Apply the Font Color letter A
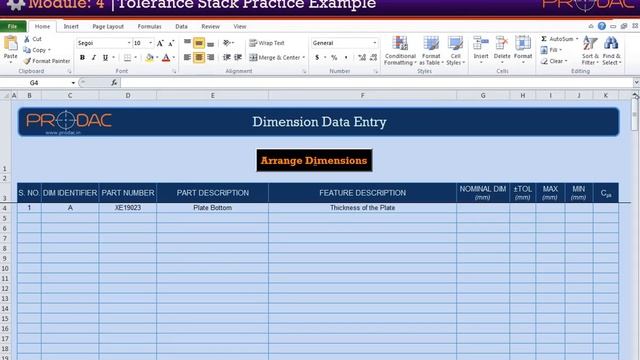 (166, 58)
